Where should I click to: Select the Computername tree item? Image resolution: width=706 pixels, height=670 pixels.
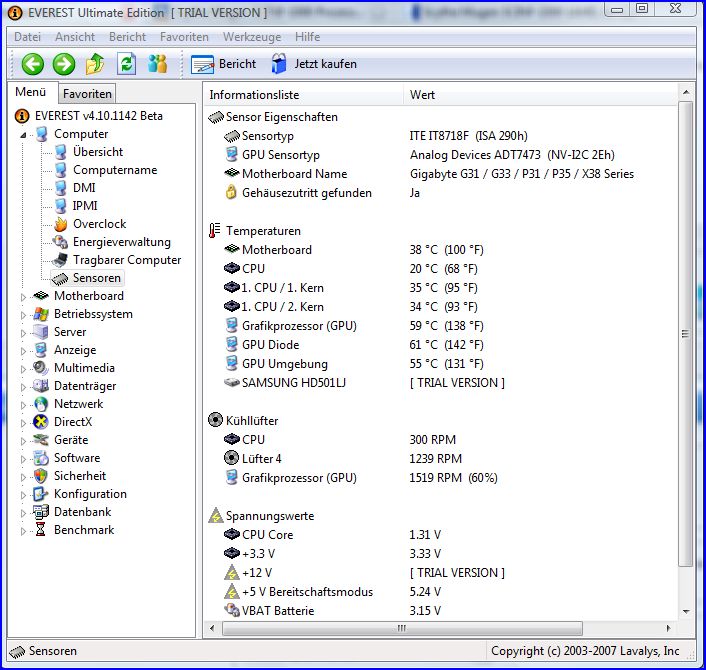click(x=115, y=170)
